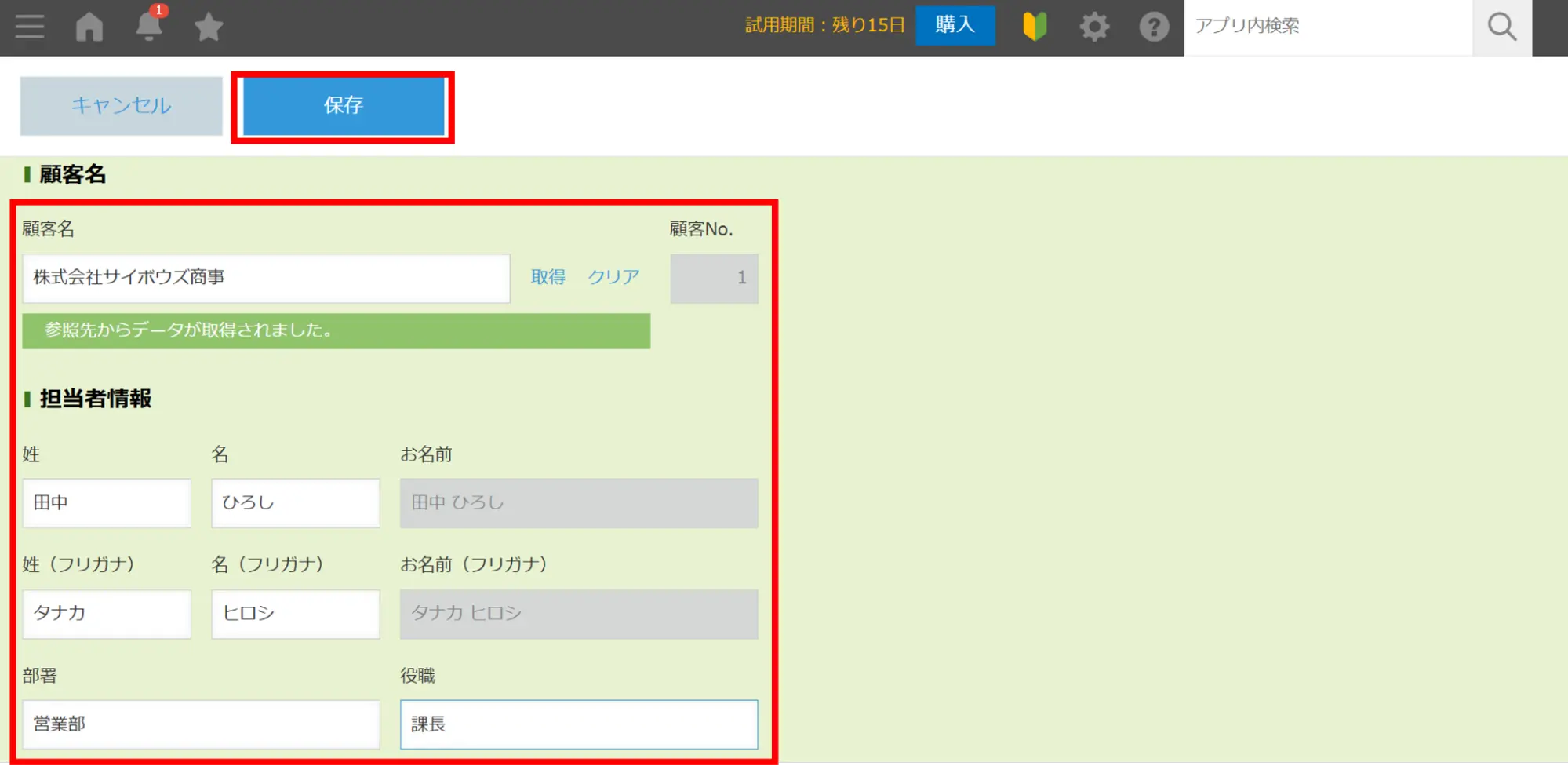Select the 部署 field containing 営業部
This screenshot has height=766, width=1568.
point(201,724)
